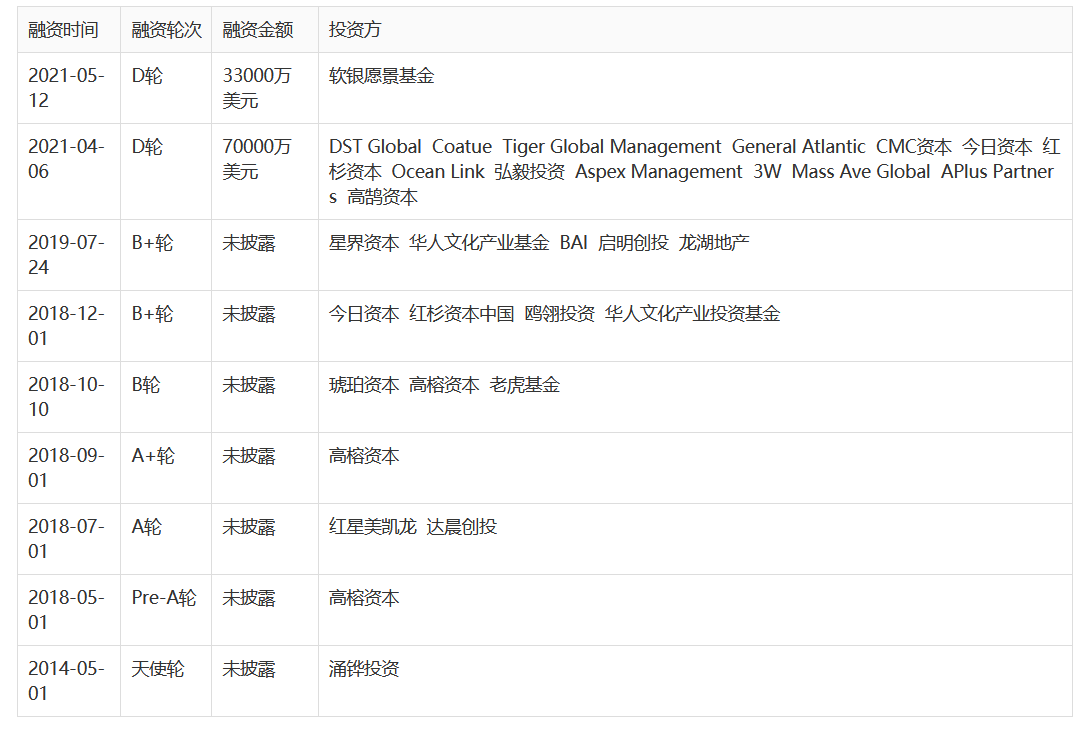Viewport: 1088px width, 733px height.
Task: Click investor 琥珀资本
Action: coord(364,385)
